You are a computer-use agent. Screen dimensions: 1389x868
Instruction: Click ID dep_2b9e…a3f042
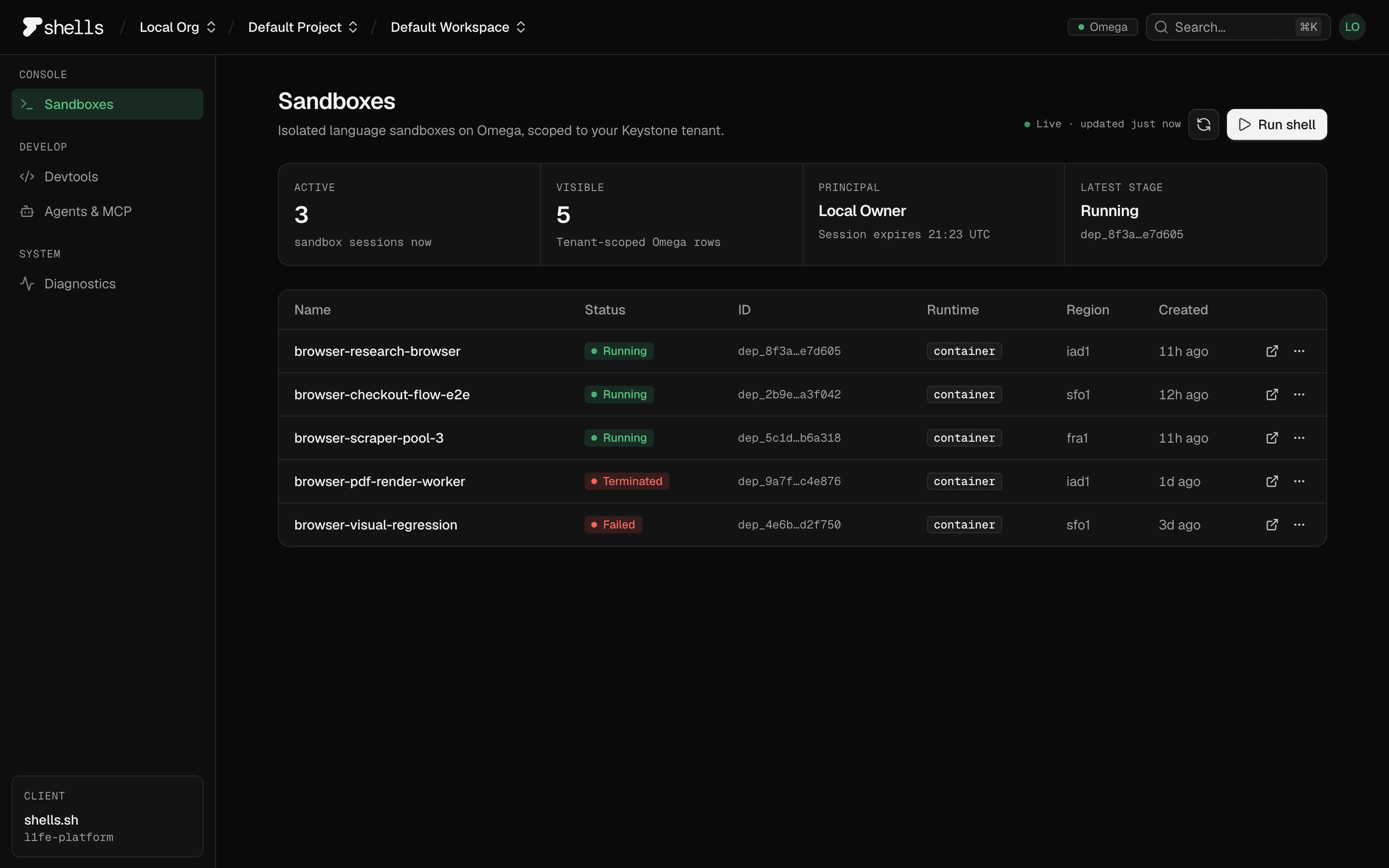(789, 394)
